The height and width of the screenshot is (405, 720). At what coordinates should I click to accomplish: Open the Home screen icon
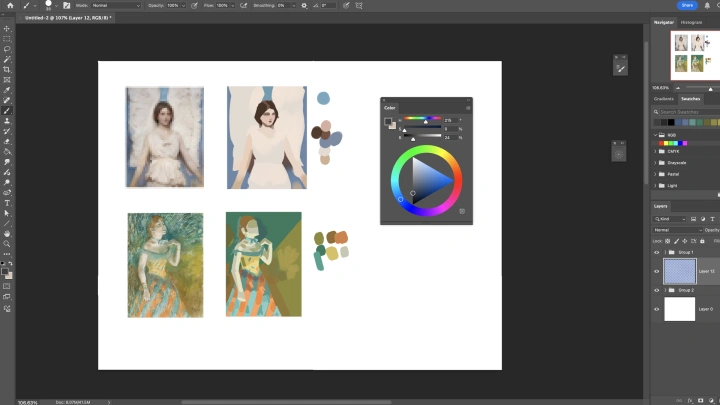tap(10, 6)
